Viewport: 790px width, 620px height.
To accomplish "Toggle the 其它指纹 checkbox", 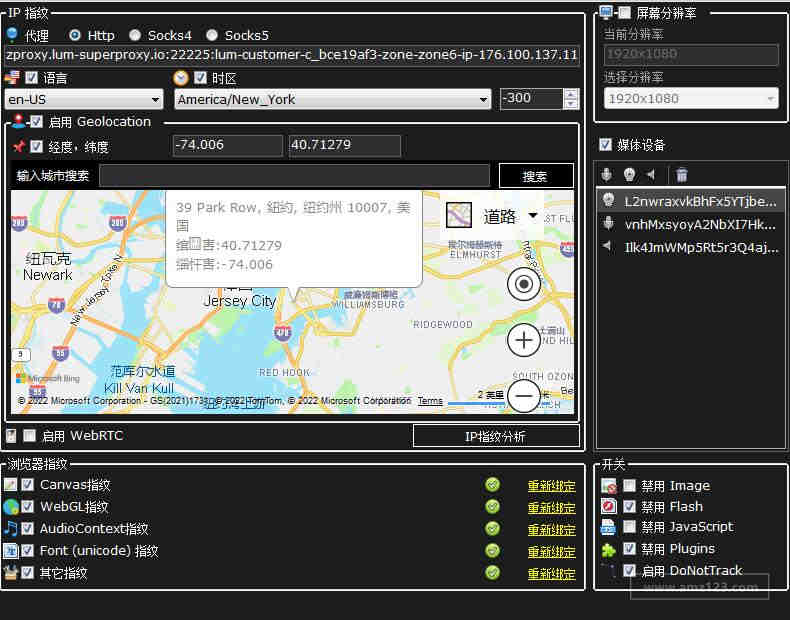I will click(28, 573).
